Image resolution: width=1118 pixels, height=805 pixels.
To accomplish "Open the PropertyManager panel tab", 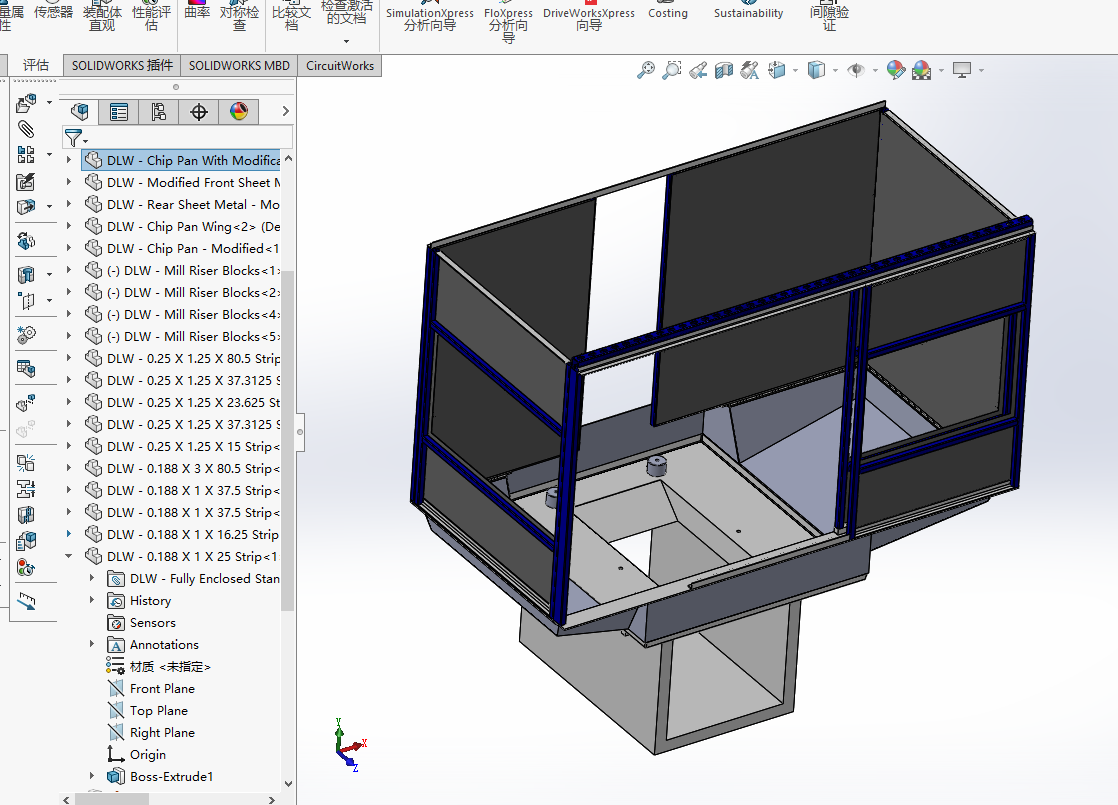I will [x=119, y=112].
